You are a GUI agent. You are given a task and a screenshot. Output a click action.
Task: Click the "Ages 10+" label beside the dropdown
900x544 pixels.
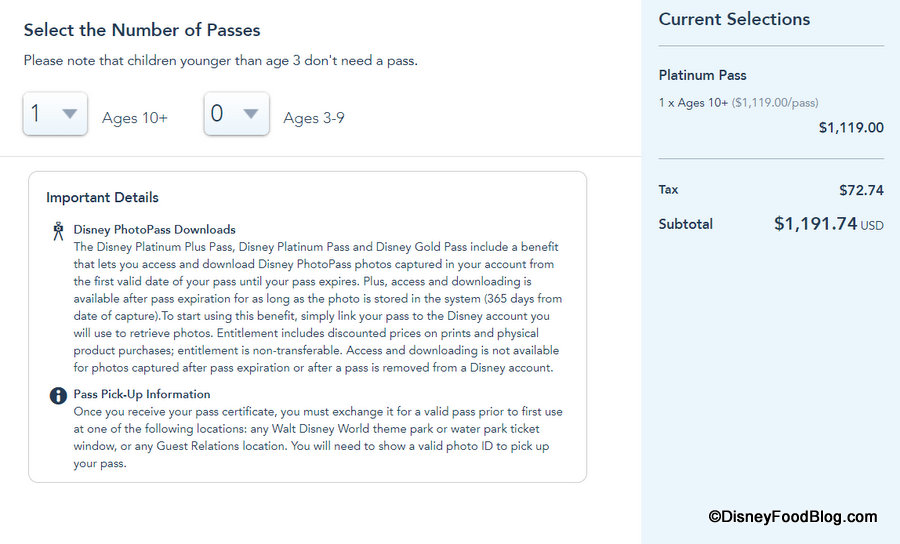(x=135, y=118)
